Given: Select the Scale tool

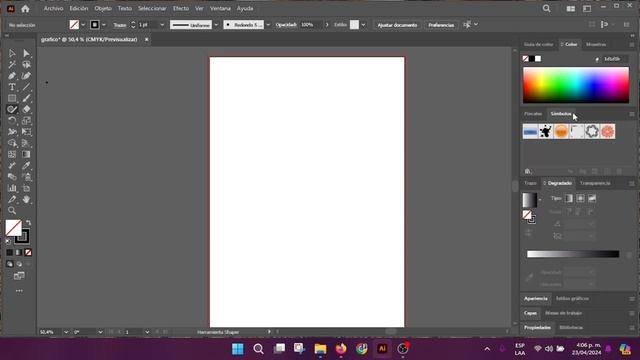Looking at the screenshot, I should click(x=27, y=121).
